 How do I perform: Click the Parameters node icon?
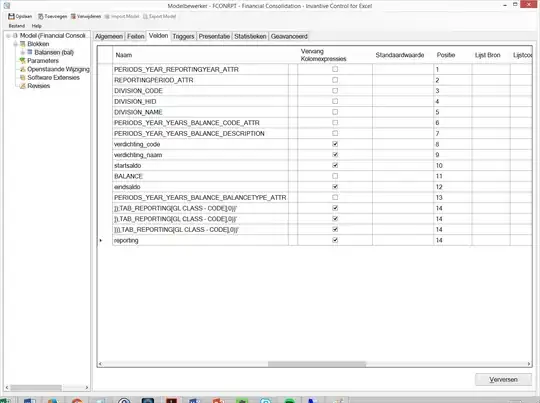[x=23, y=61]
